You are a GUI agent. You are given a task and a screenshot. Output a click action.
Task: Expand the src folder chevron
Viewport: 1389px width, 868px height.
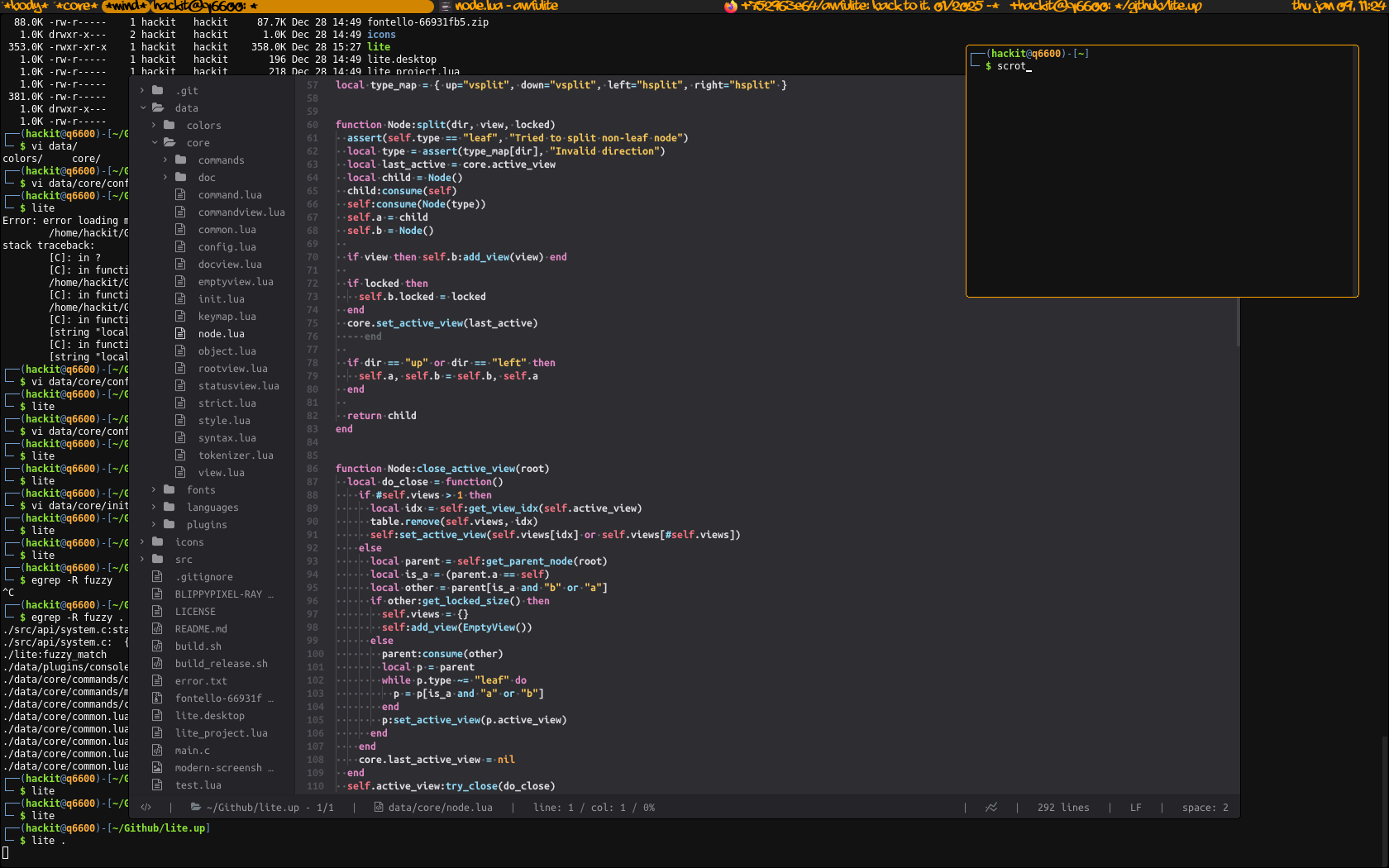click(x=142, y=560)
